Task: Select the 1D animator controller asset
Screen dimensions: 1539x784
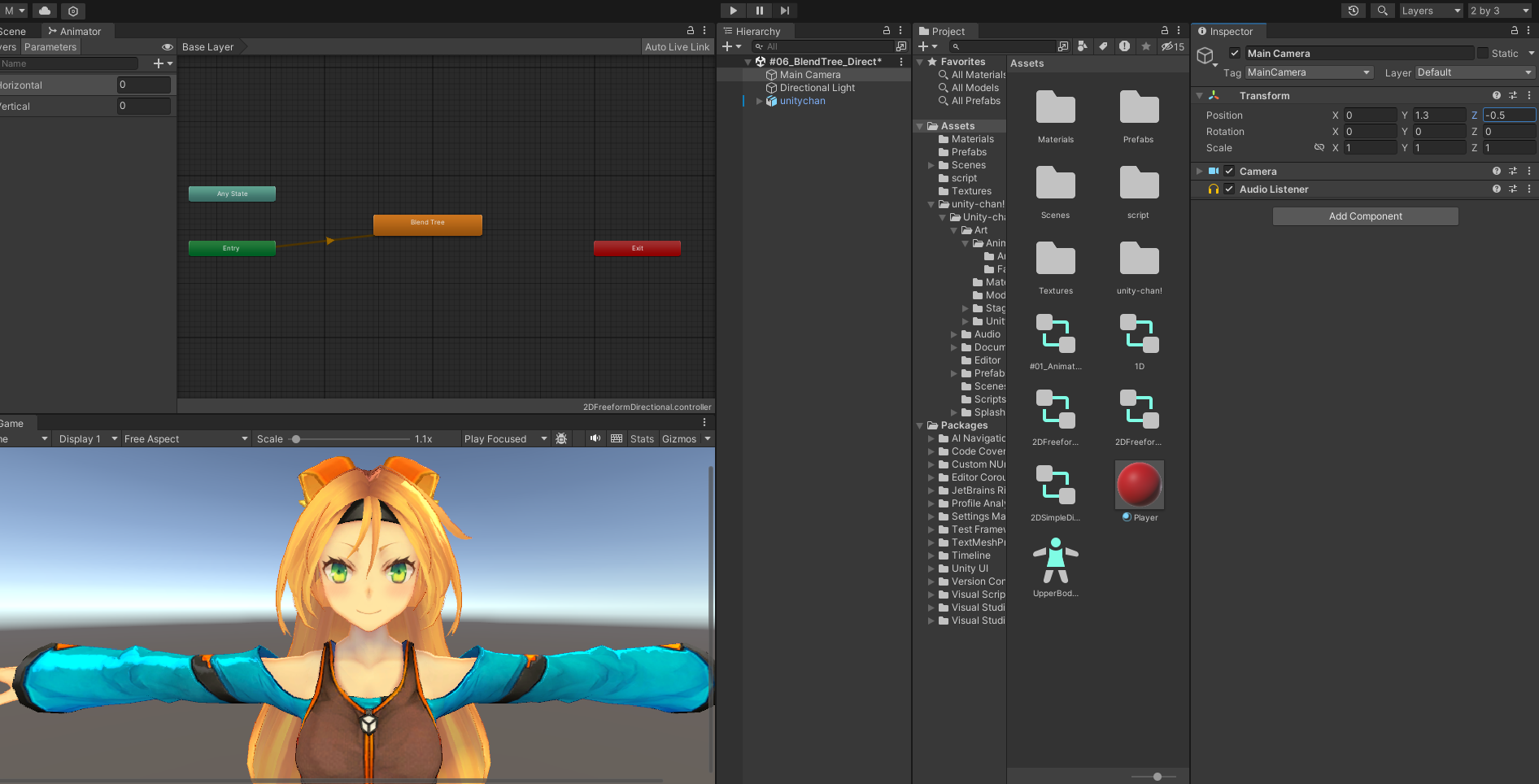Action: click(x=1139, y=340)
